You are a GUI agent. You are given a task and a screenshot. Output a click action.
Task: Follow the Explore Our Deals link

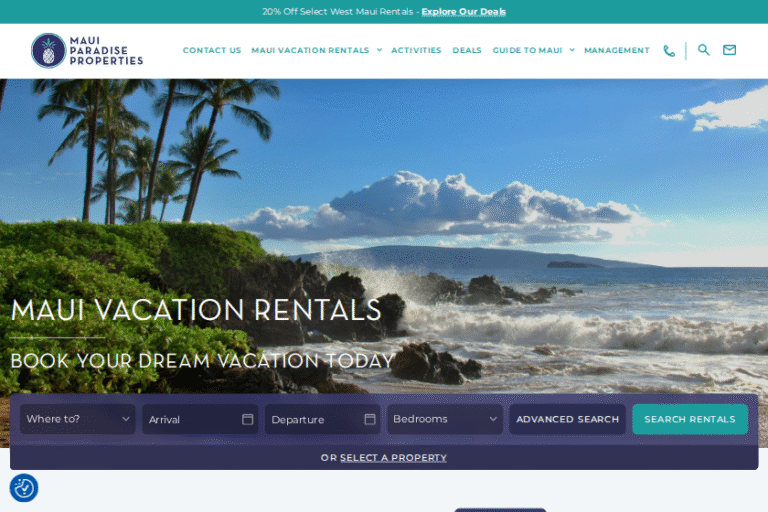pyautogui.click(x=463, y=12)
